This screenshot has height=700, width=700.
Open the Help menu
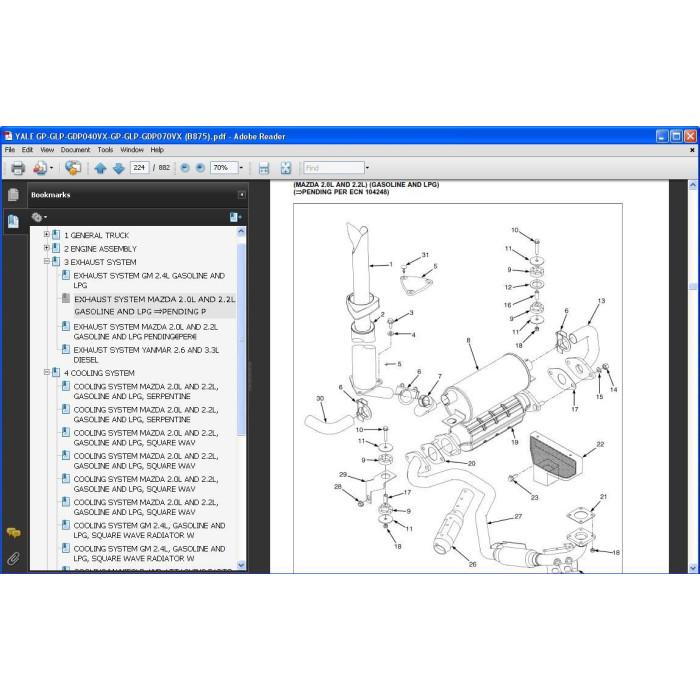coord(157,150)
